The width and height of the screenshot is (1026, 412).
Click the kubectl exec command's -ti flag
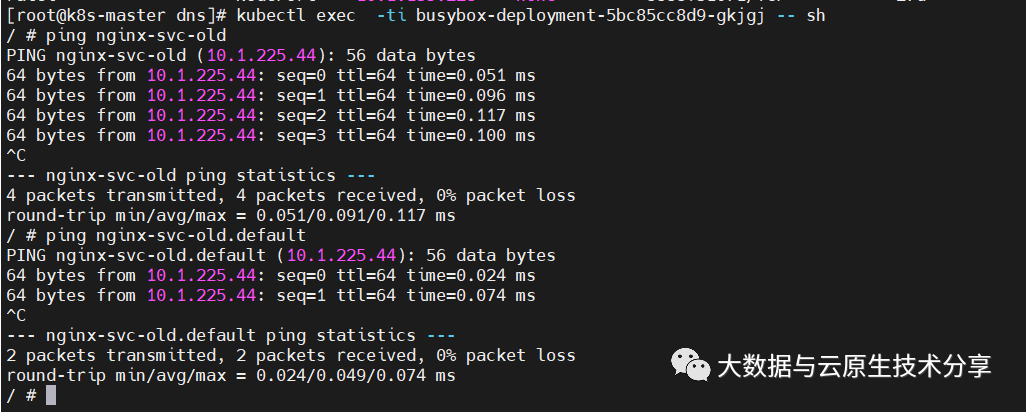pos(390,16)
